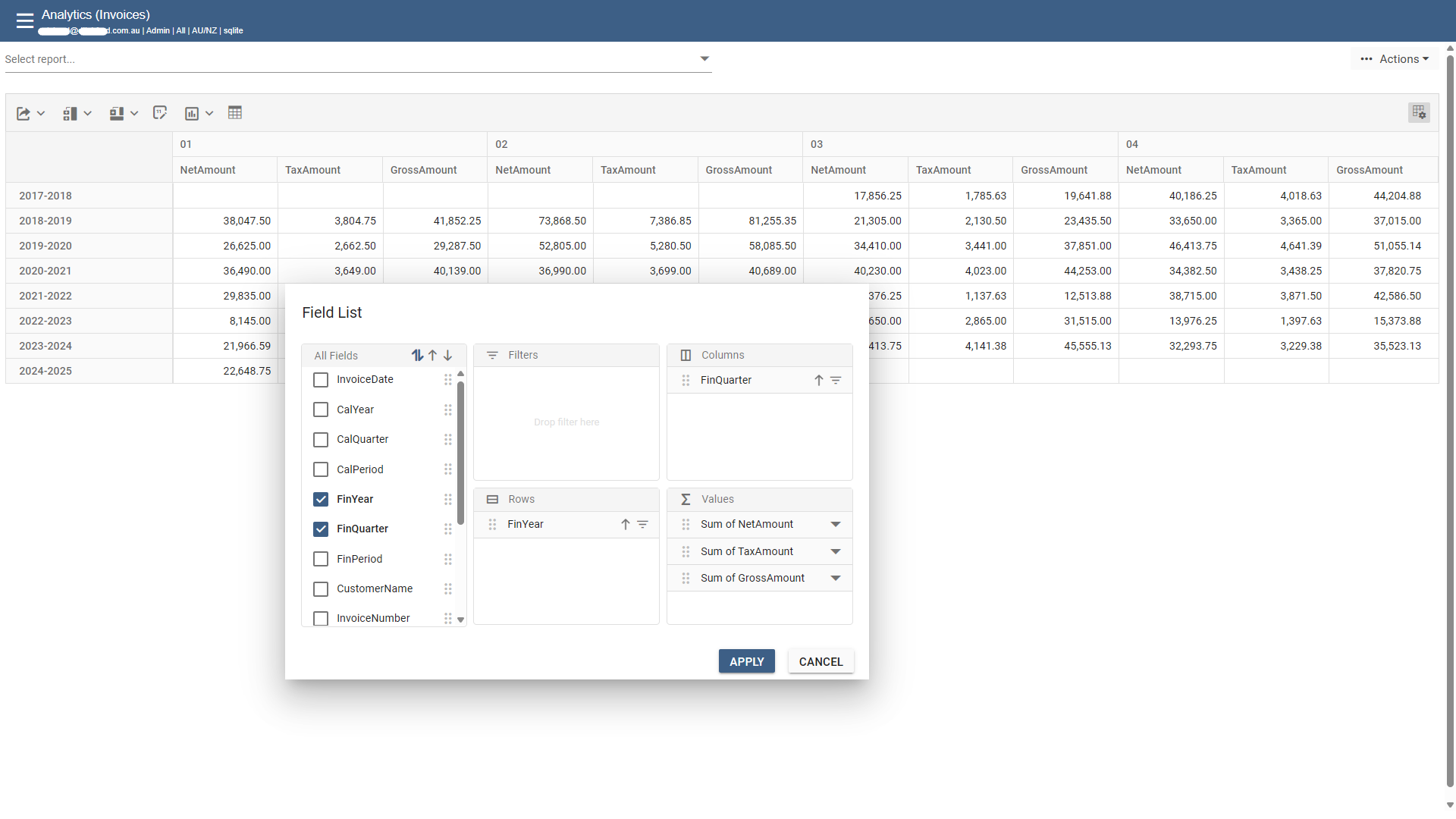Image resolution: width=1456 pixels, height=819 pixels.
Task: Click the export toolbar icon
Action: (24, 113)
